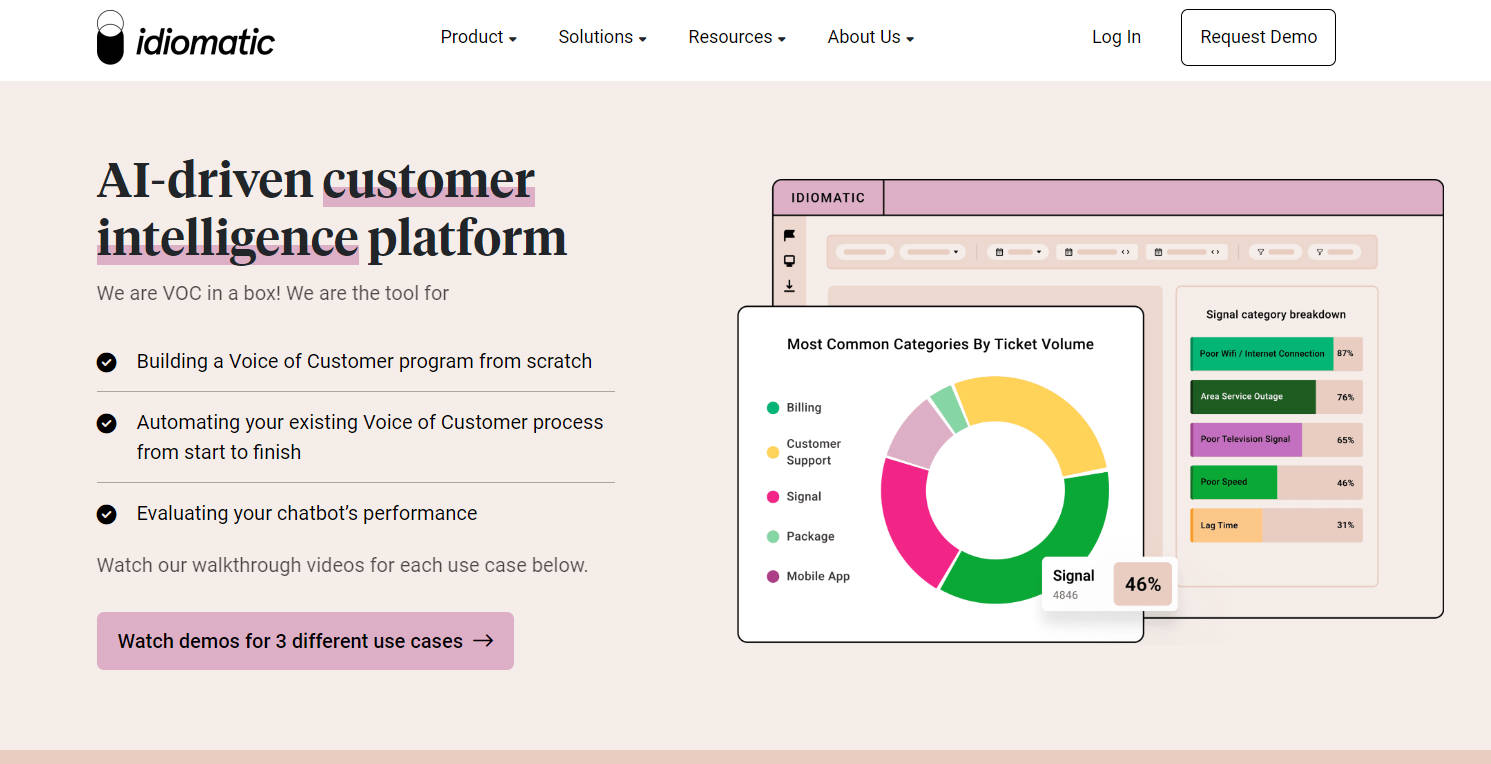The image size is (1491, 764).
Task: Click the download icon in dashboard sidebar
Action: click(x=789, y=286)
